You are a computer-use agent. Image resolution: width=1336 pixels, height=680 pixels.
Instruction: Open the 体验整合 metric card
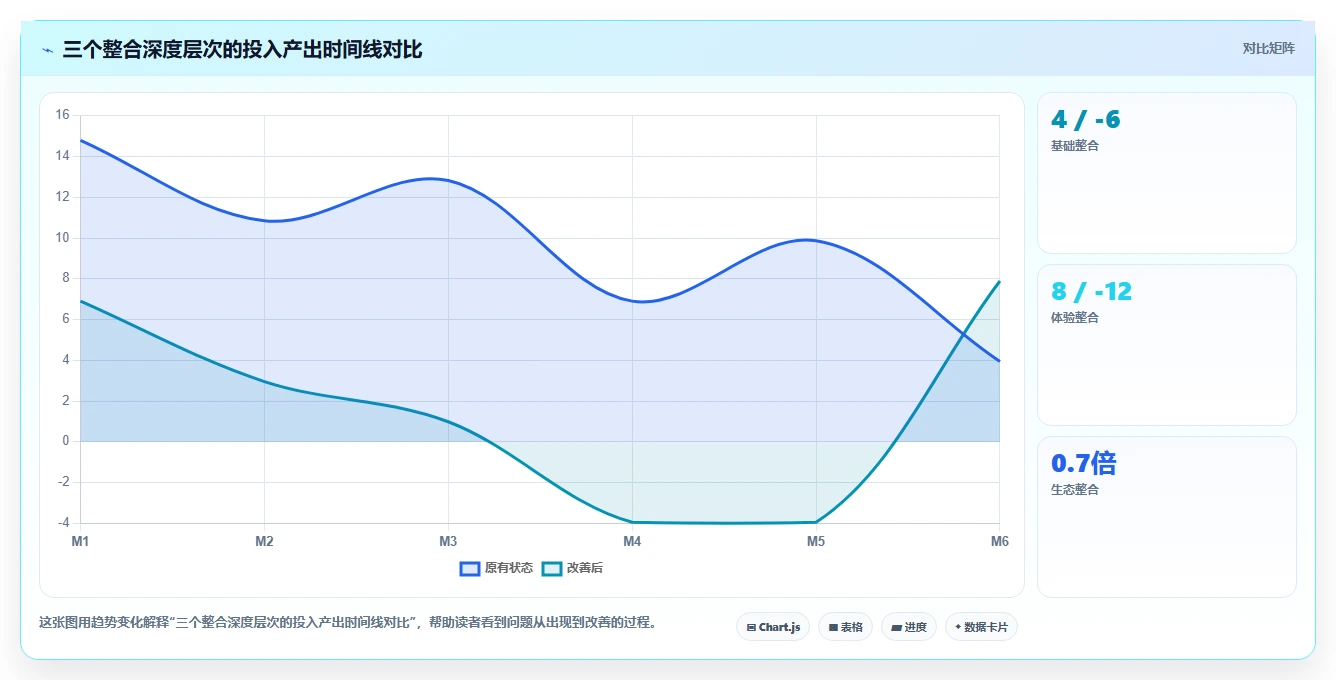1167,345
